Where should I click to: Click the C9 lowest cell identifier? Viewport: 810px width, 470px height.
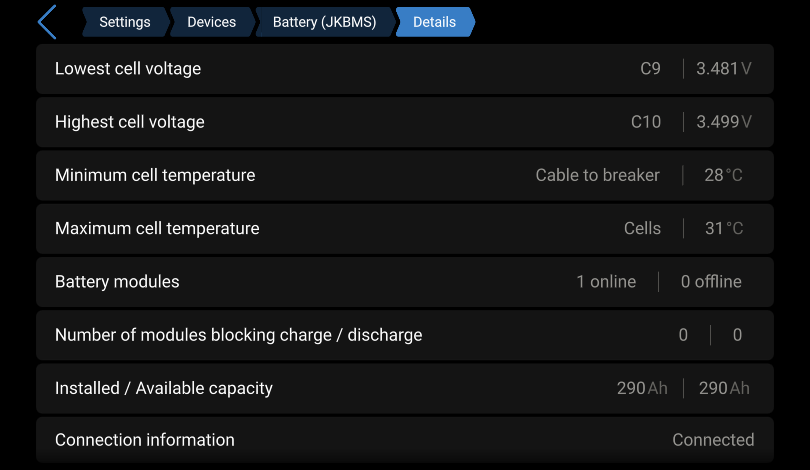pos(650,69)
